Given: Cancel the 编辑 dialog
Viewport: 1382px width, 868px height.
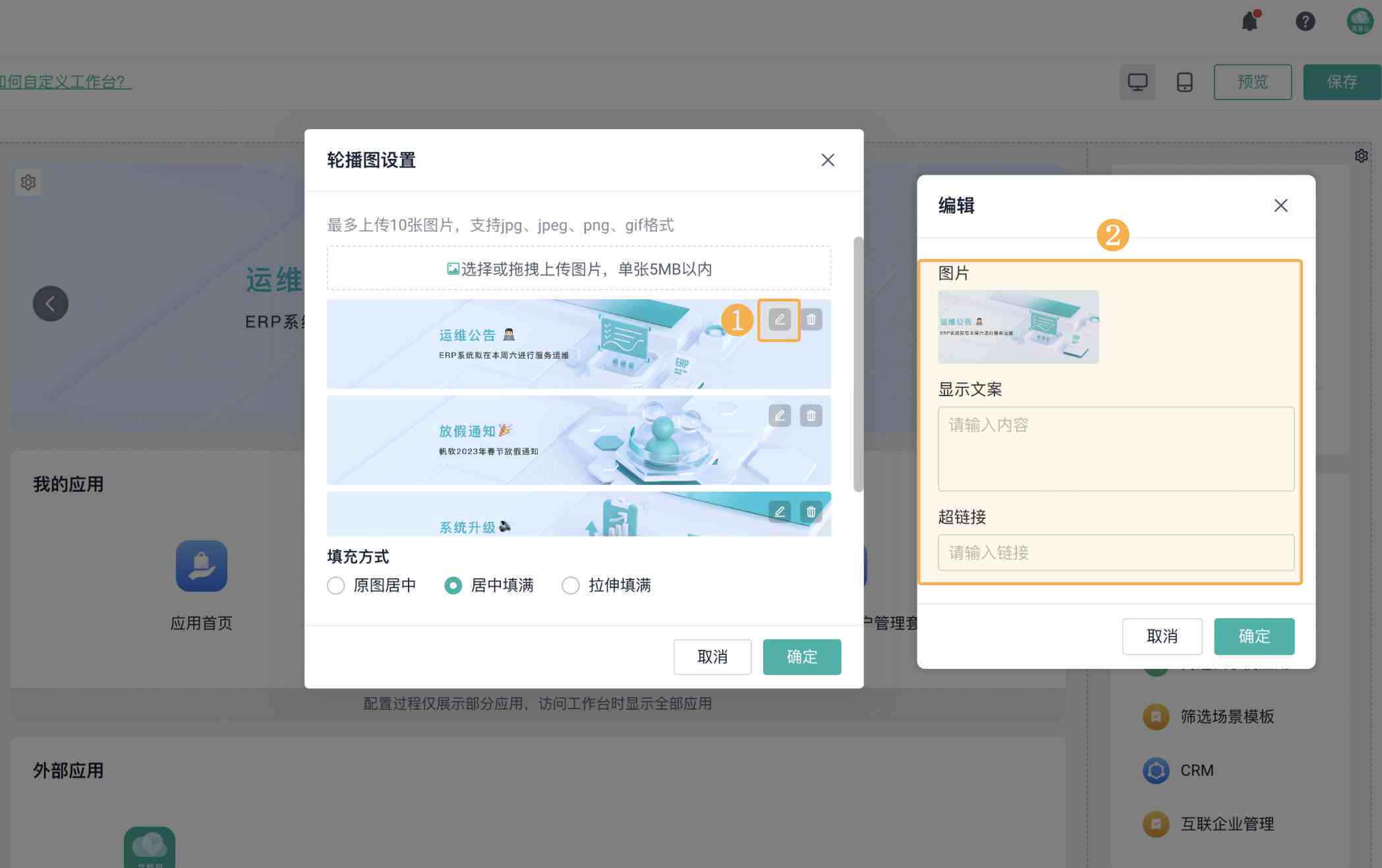Looking at the screenshot, I should [1162, 637].
